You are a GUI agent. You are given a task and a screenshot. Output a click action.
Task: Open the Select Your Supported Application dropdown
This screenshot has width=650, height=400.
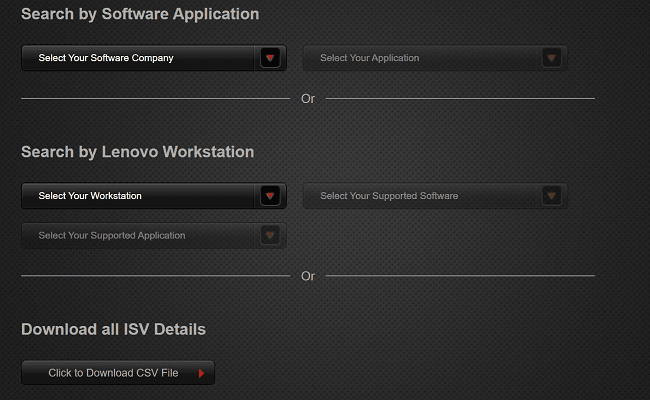point(154,235)
